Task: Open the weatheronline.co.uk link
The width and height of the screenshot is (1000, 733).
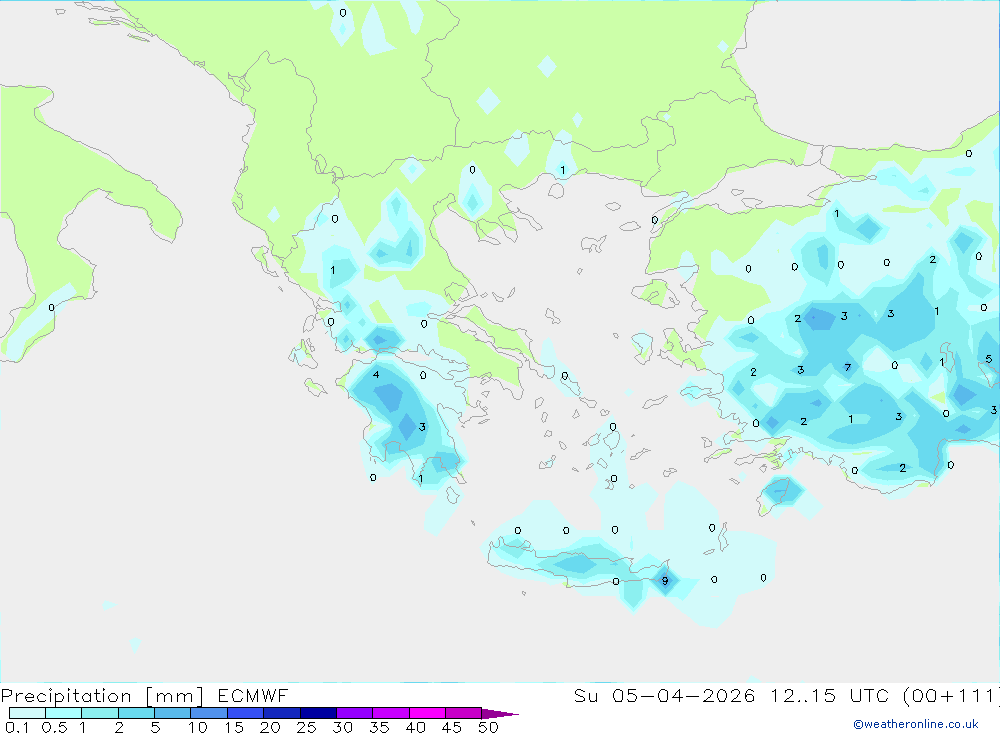Action: coord(916,724)
